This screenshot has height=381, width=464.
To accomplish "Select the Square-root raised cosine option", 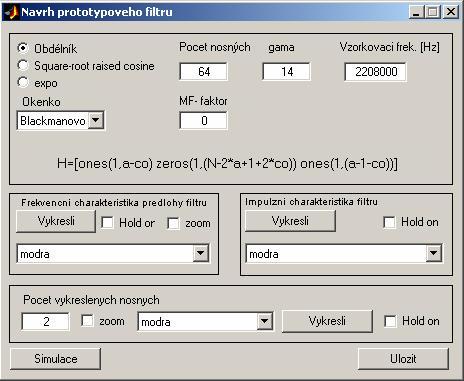I will tap(23, 65).
